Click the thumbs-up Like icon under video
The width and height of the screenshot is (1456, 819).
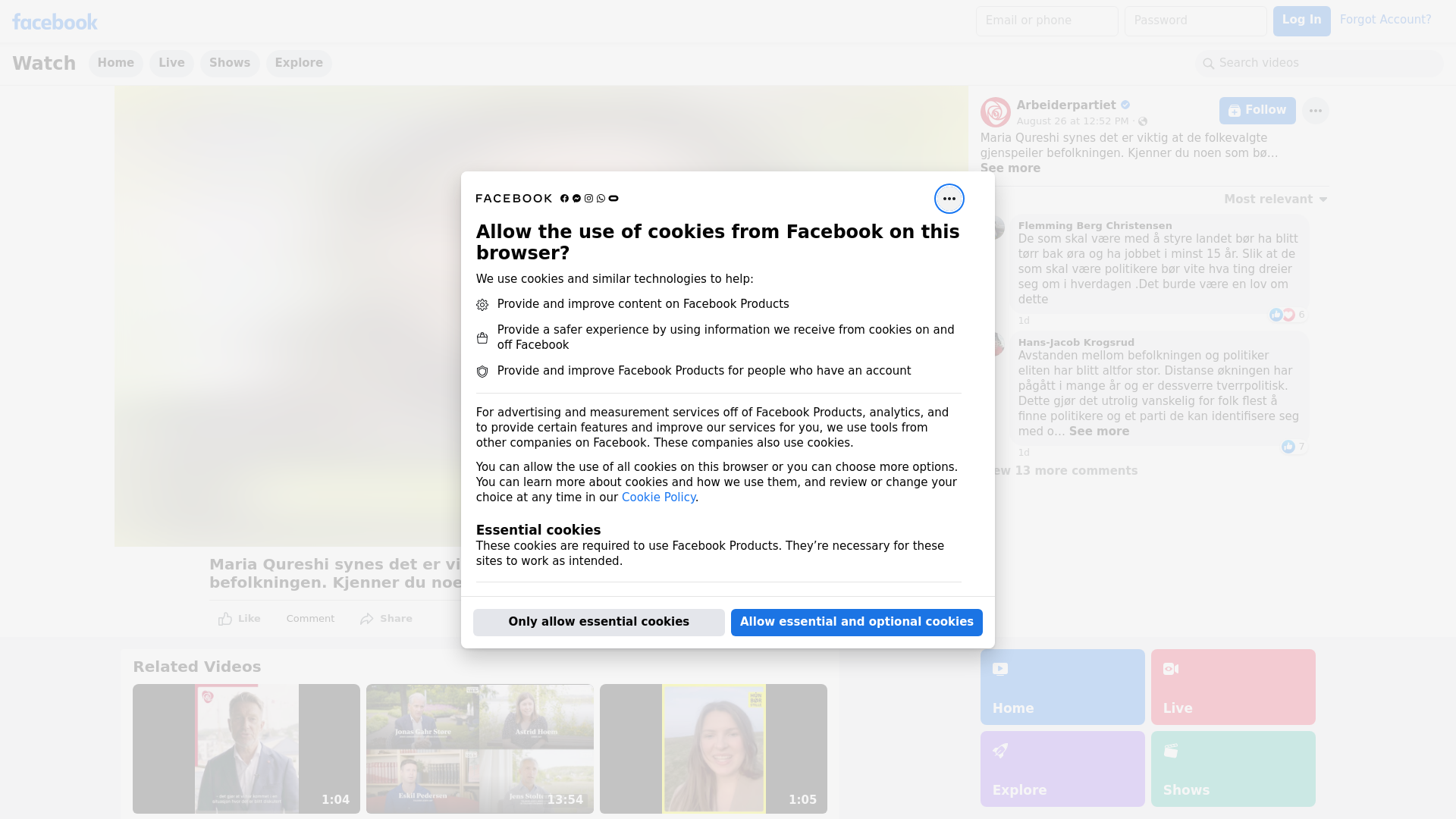tap(224, 619)
